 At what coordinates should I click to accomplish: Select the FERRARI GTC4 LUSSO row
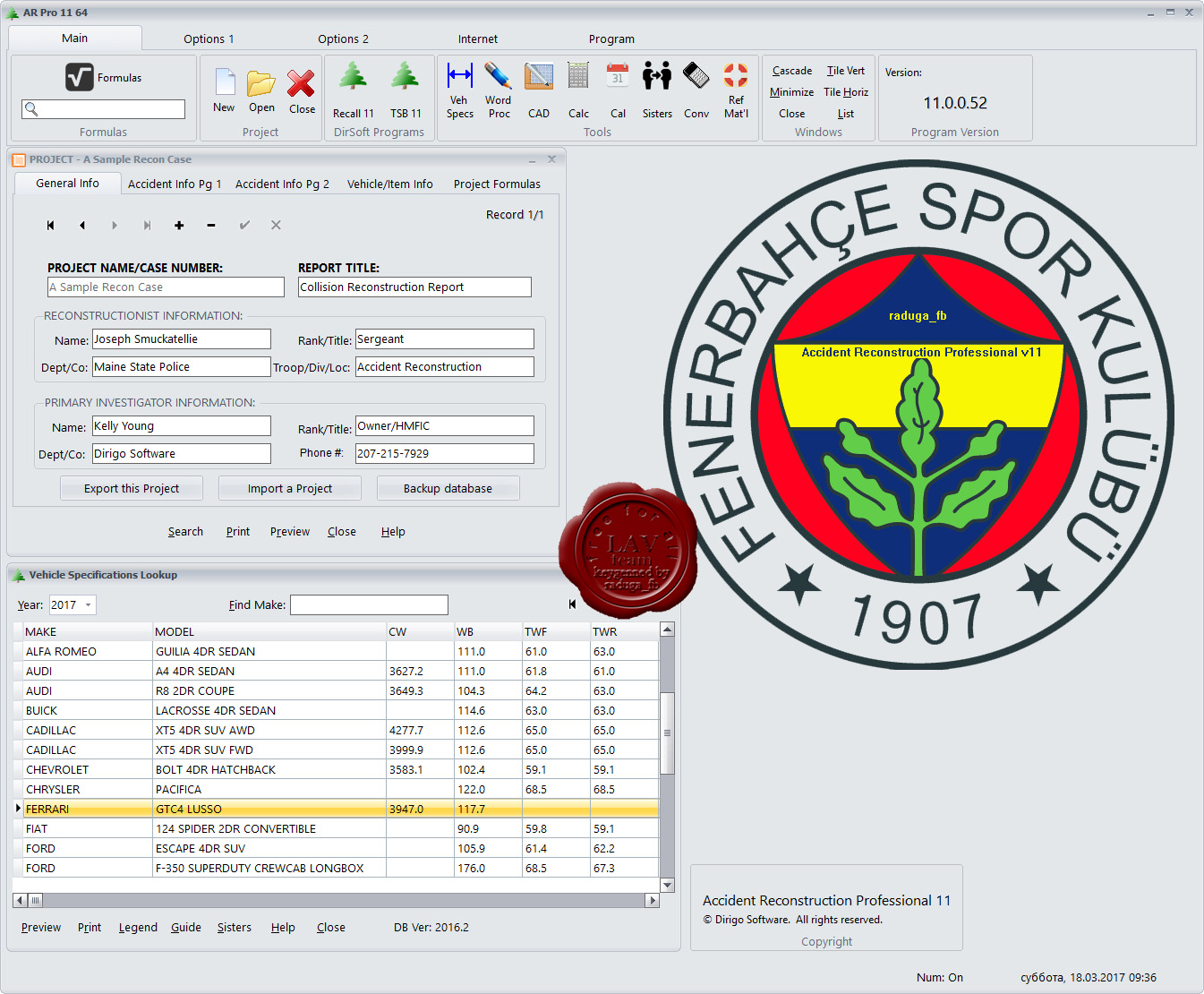coord(340,809)
